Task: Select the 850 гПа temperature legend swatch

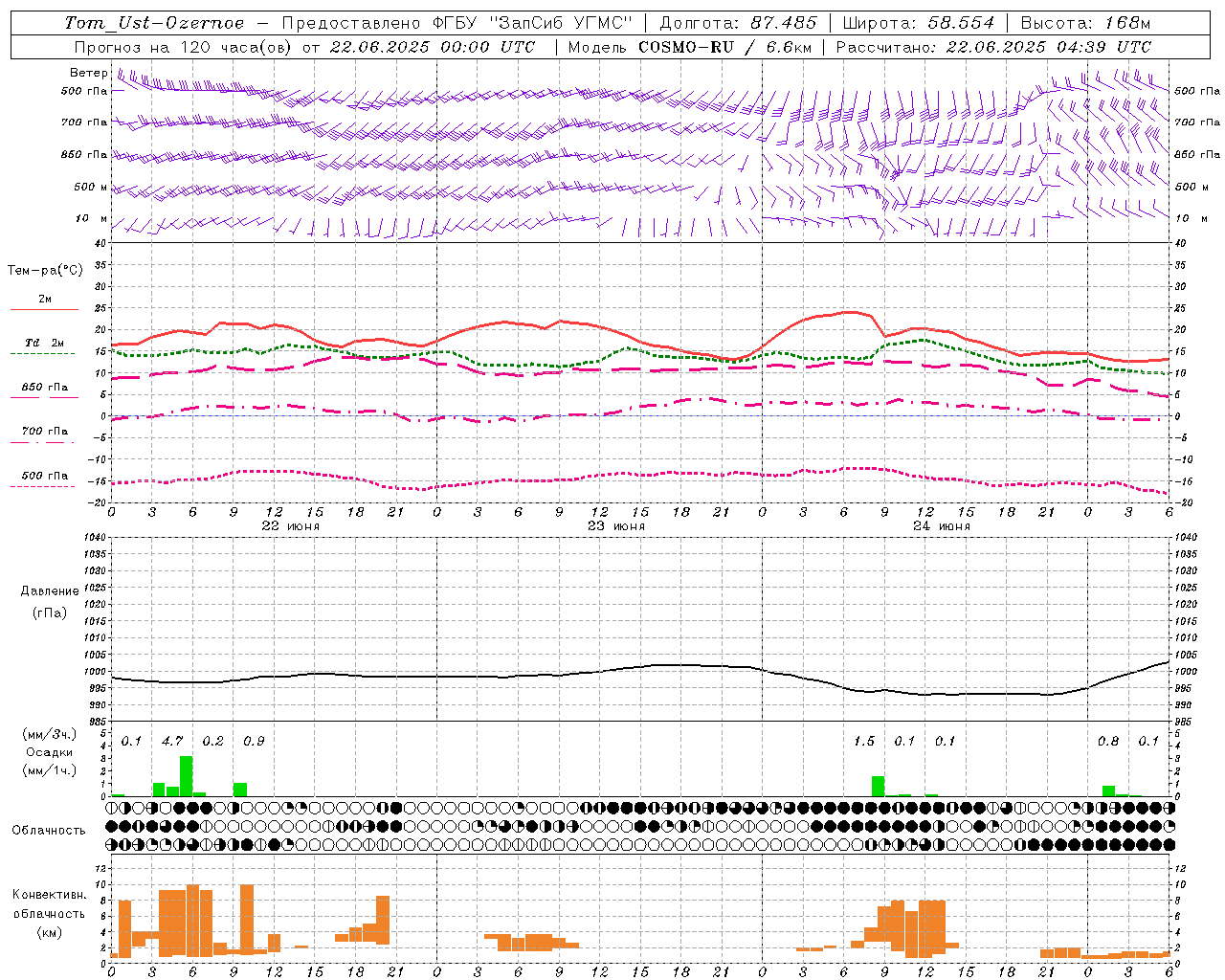Action: point(44,397)
